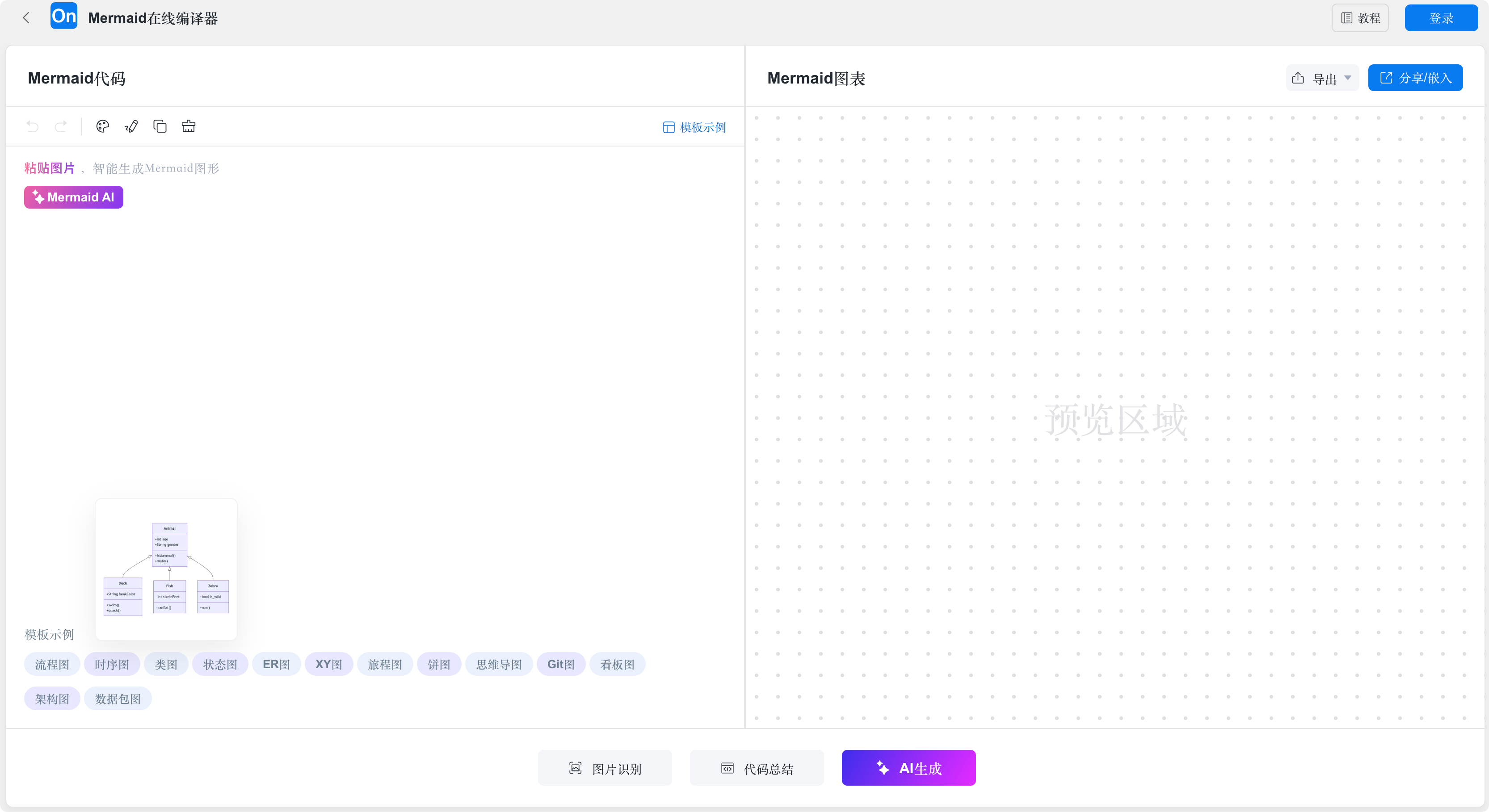The image size is (1489, 812).
Task: Select the 饼图 template chip
Action: [x=439, y=665]
